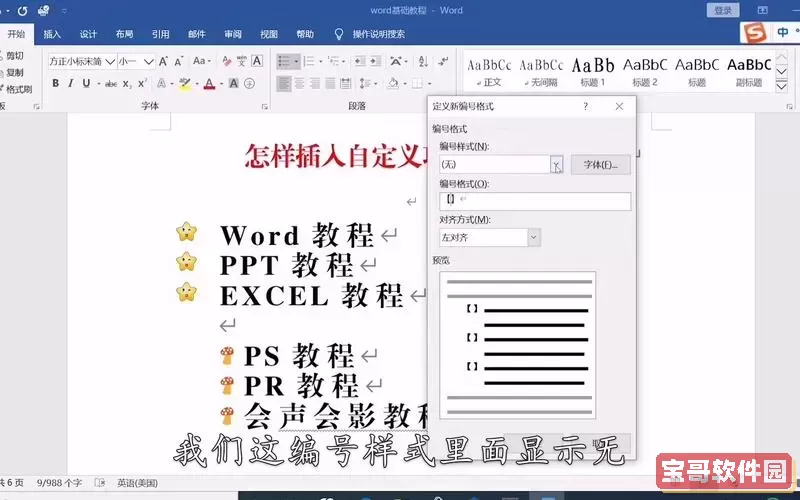Decrease paragraph indent

[360, 62]
